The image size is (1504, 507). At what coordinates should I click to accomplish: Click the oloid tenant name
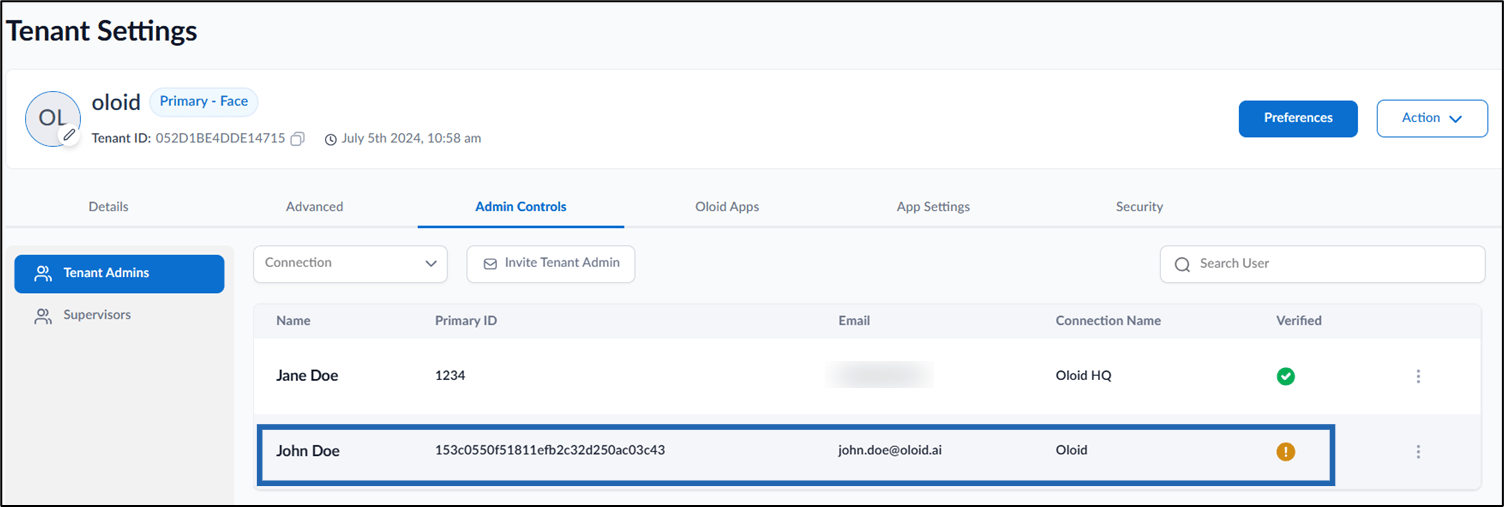tap(116, 103)
